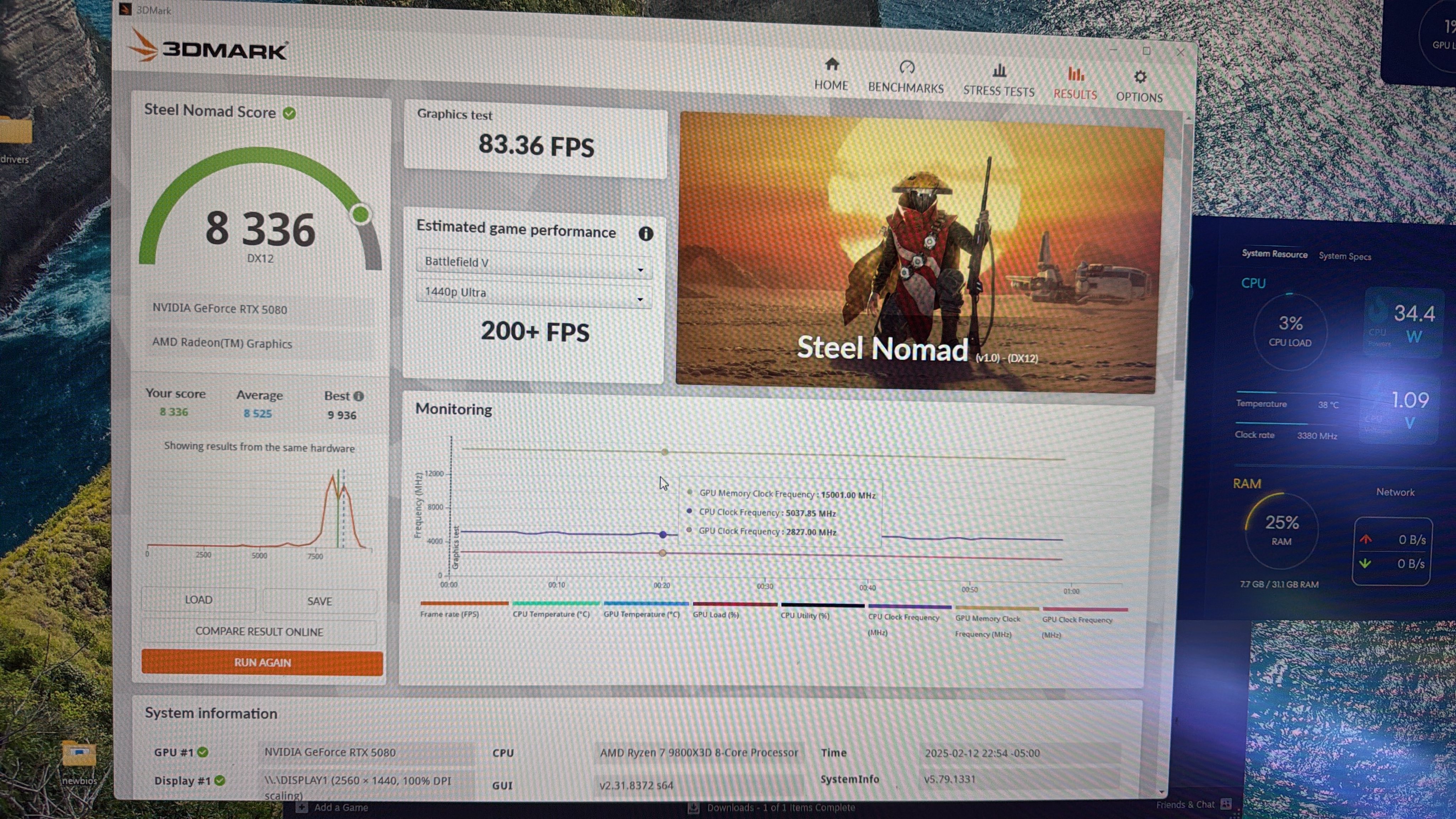
Task: Toggle GPU Clock Frequency legend series
Action: (1084, 623)
